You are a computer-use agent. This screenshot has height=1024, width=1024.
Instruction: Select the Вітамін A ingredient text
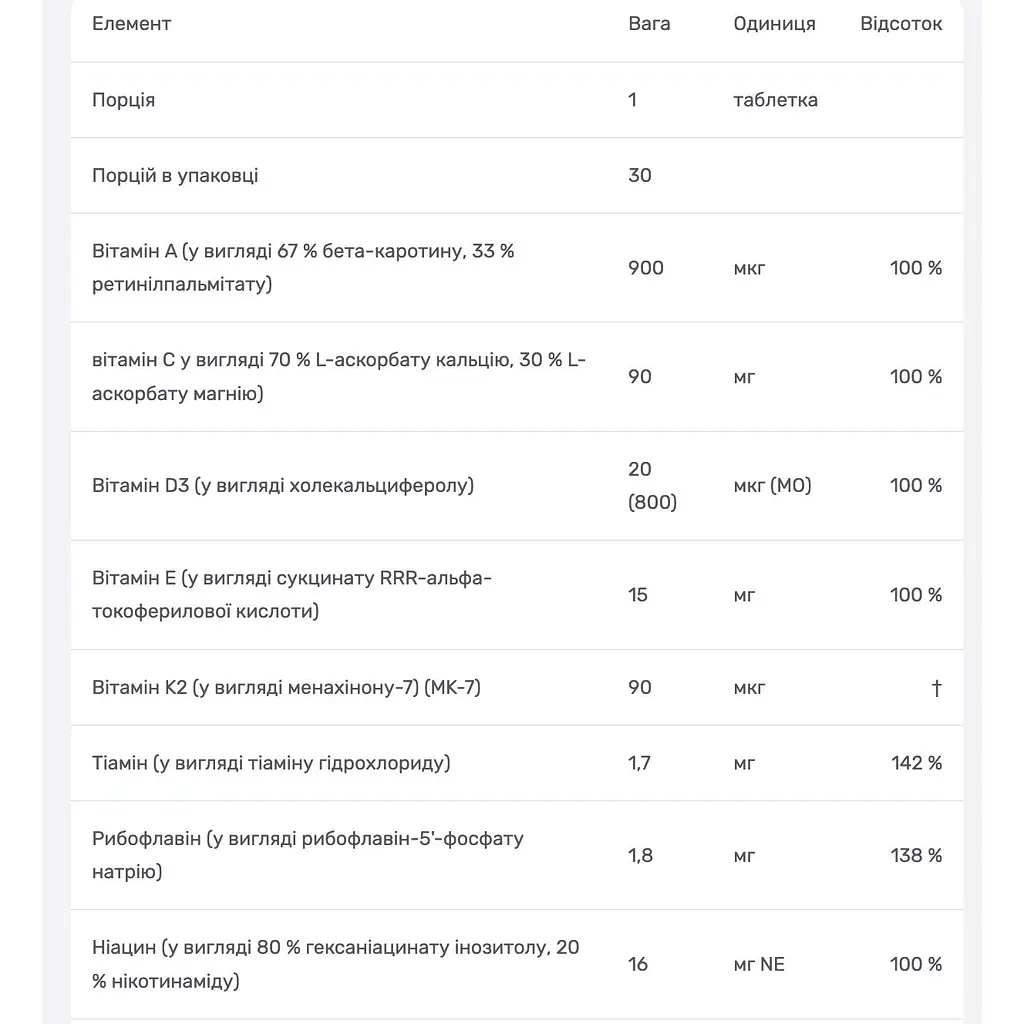click(x=303, y=268)
